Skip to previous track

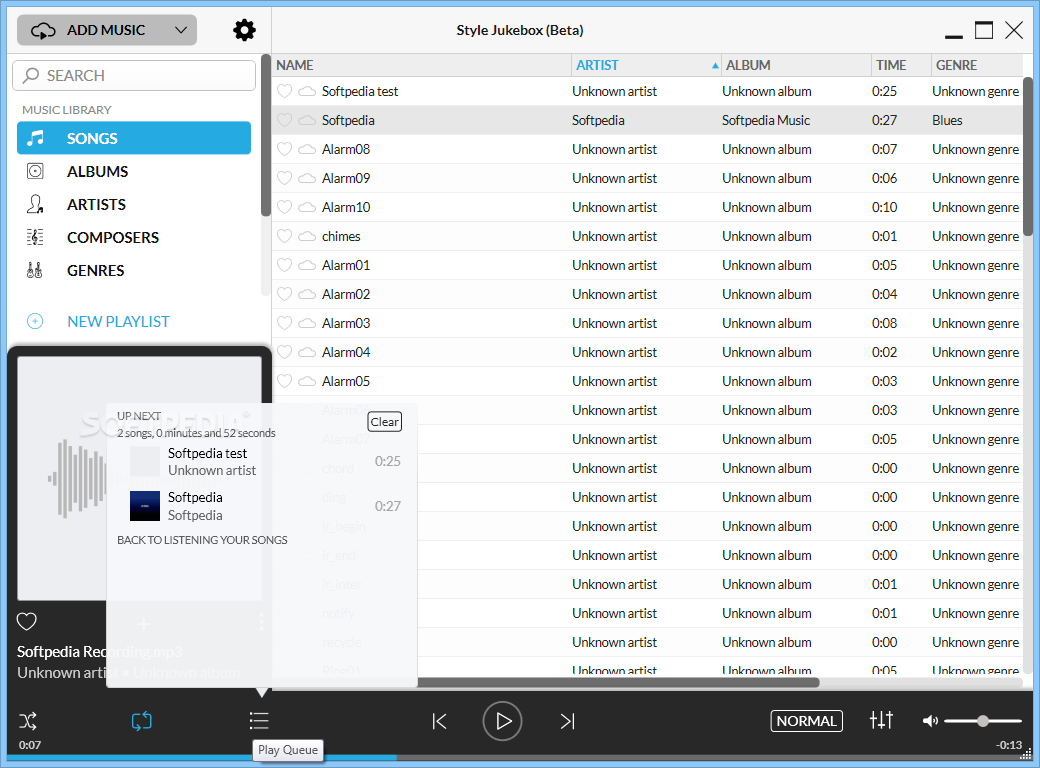point(439,721)
